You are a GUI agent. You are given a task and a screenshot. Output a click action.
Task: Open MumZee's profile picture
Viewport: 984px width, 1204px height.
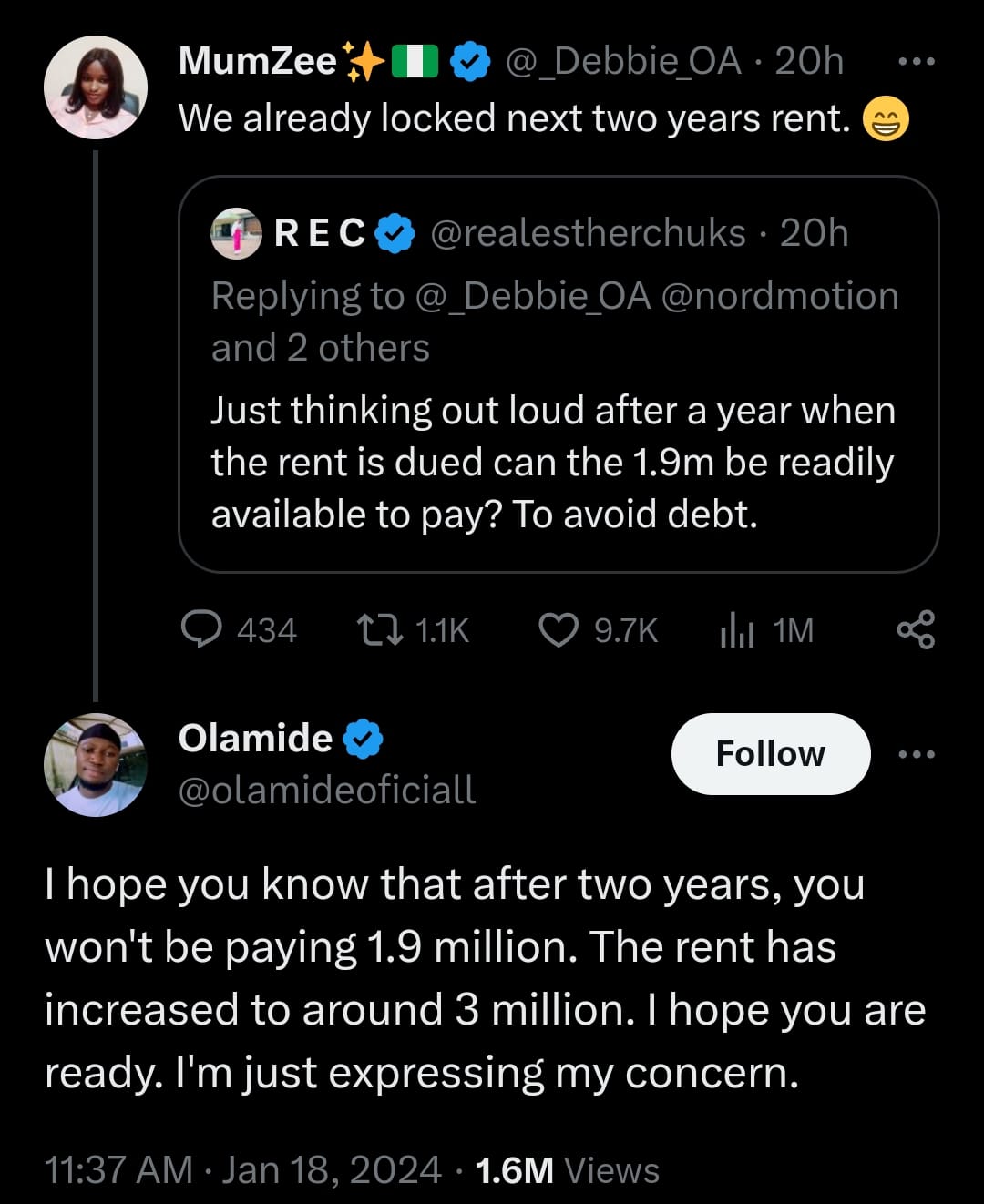(96, 87)
